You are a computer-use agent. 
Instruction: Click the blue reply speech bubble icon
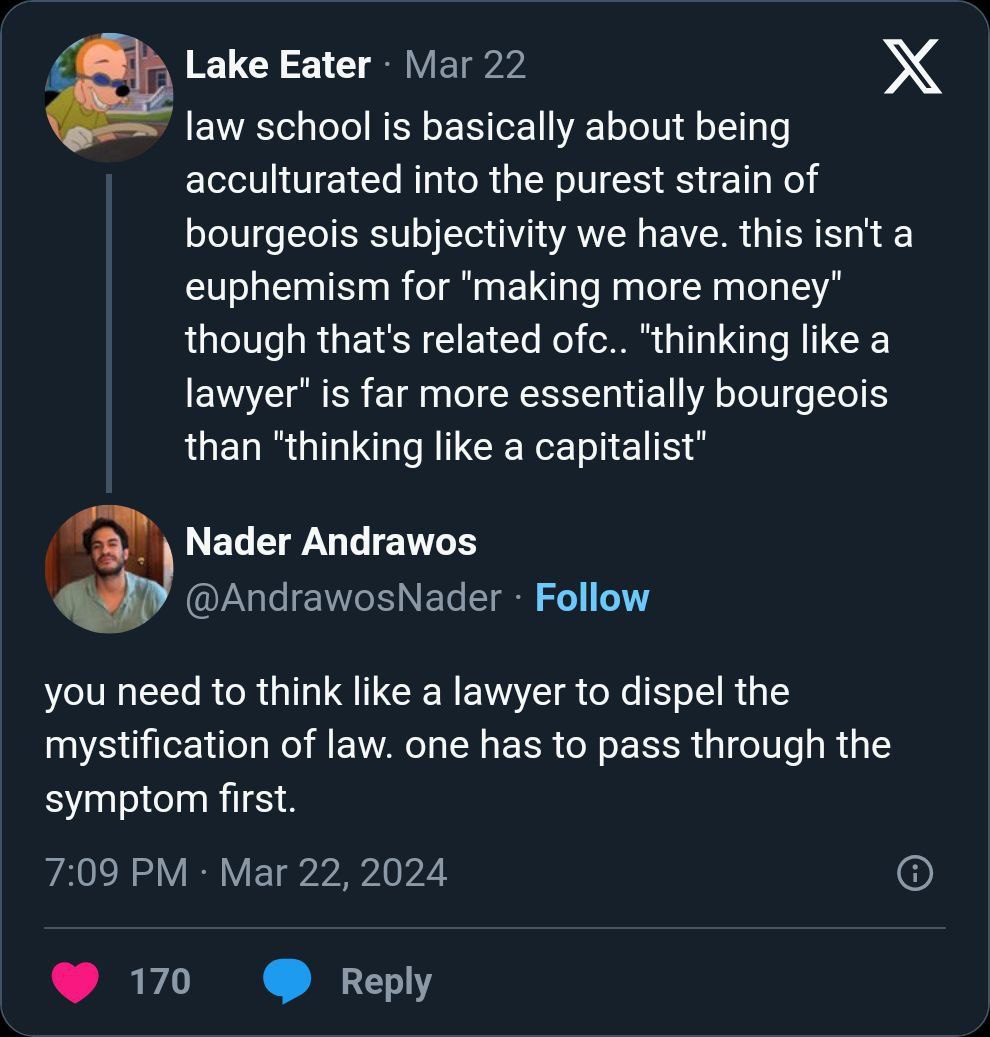[287, 981]
